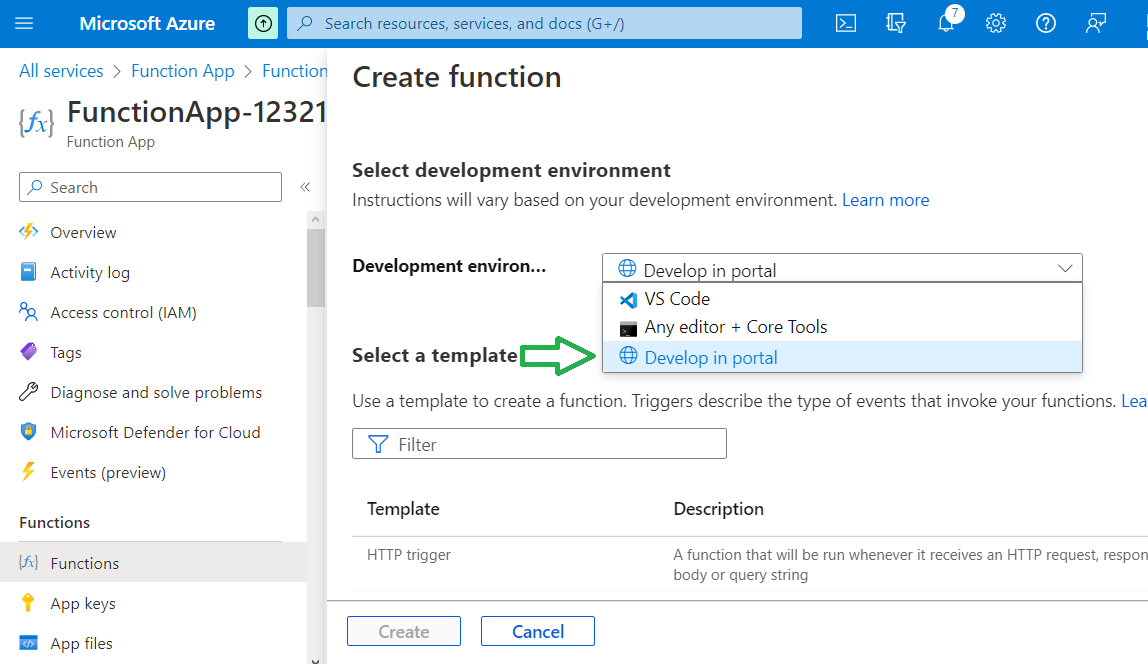The image size is (1148, 664).
Task: Click the global search resources field
Action: tap(544, 23)
